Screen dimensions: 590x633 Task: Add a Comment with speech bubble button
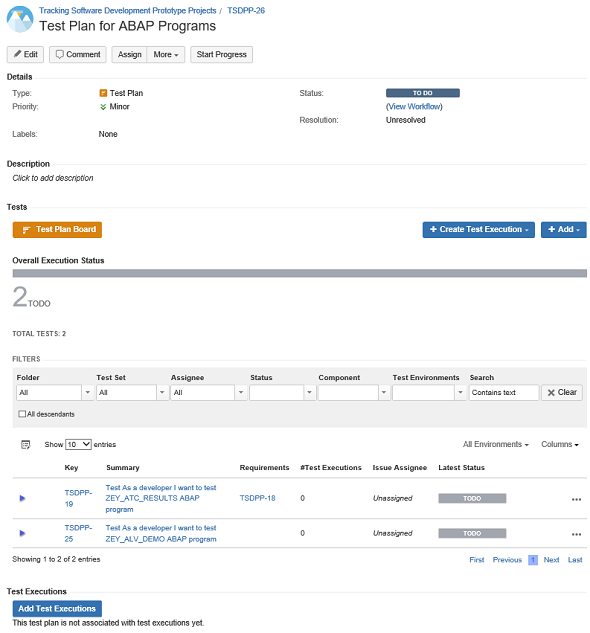(78, 54)
